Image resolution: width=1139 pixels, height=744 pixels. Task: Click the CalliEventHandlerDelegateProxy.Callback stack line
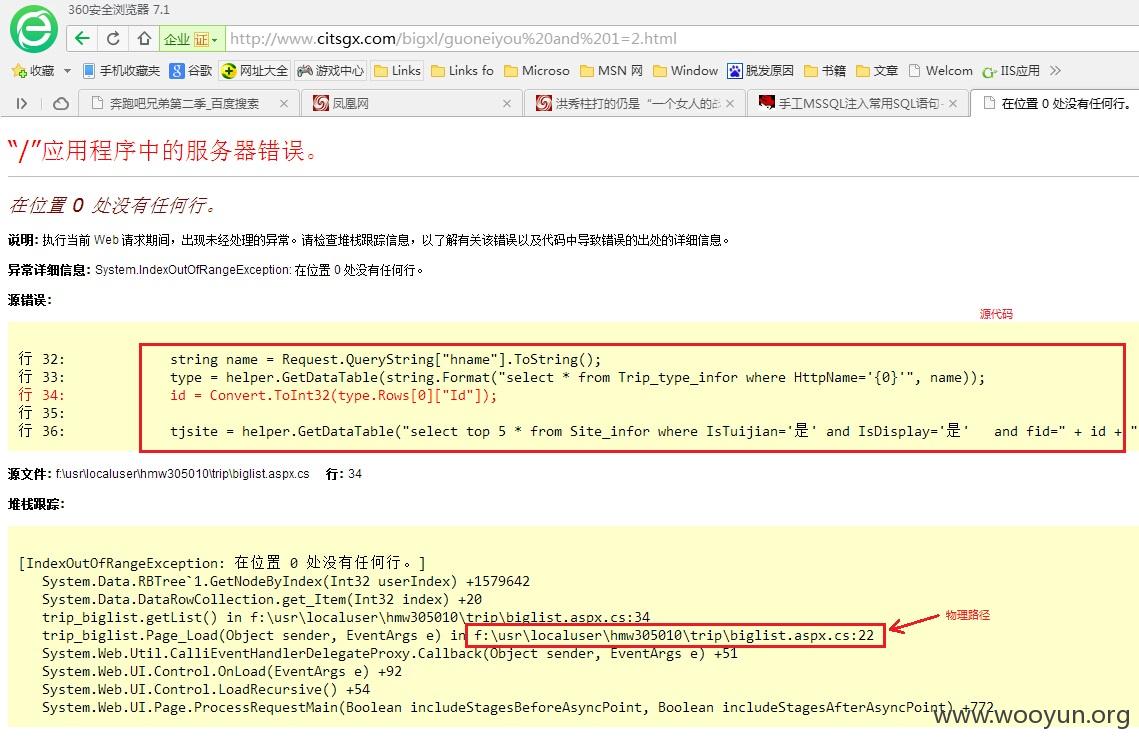389,653
